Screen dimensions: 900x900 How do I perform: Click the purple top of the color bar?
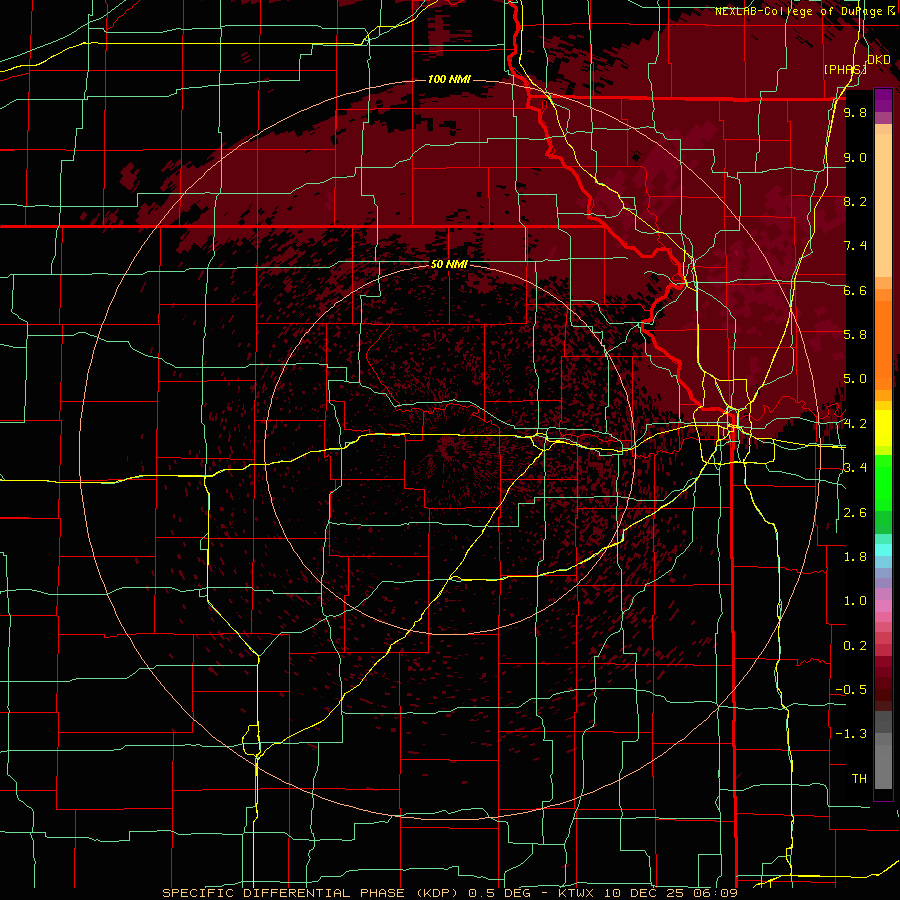(x=883, y=100)
